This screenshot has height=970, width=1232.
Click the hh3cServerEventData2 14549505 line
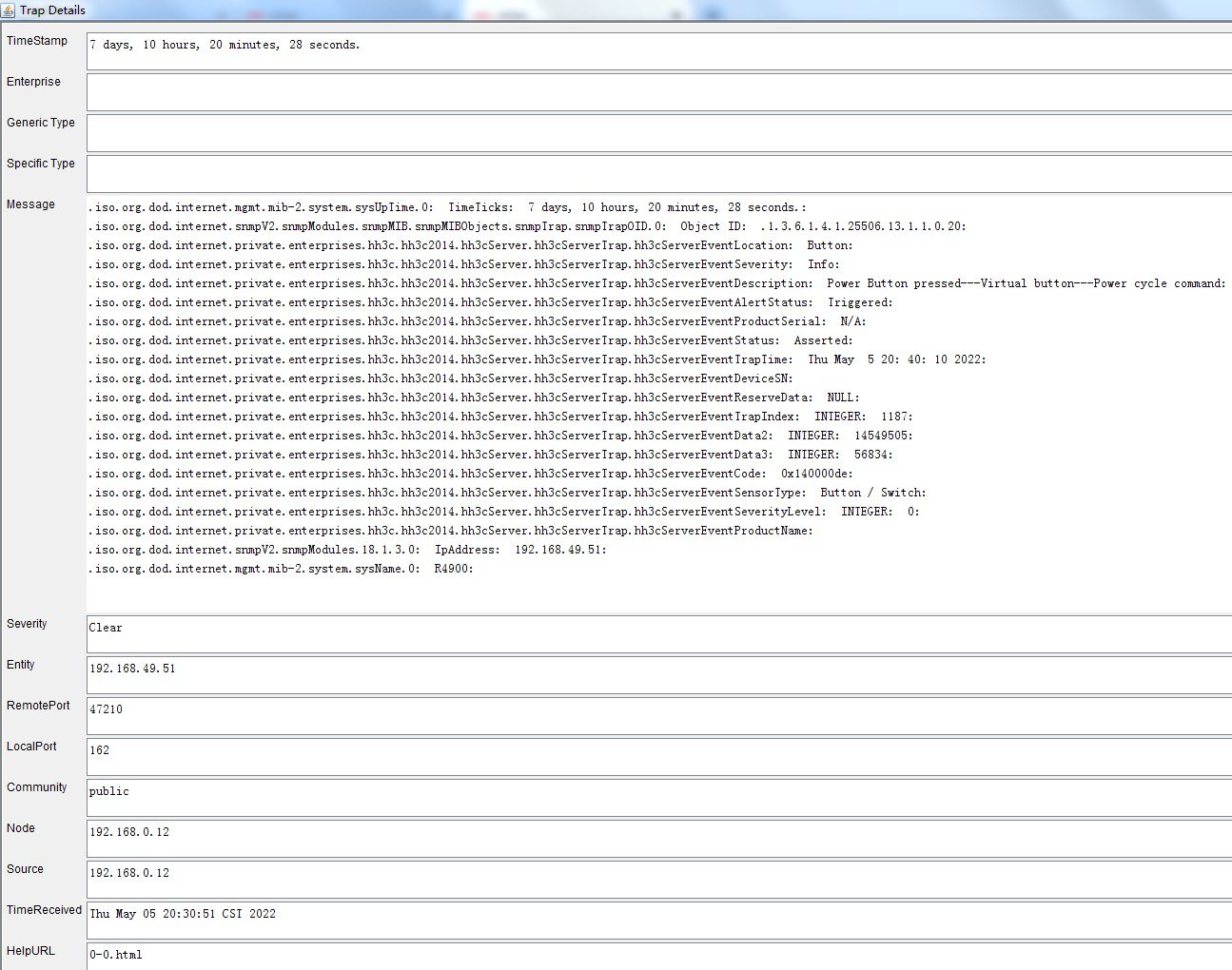pos(500,436)
